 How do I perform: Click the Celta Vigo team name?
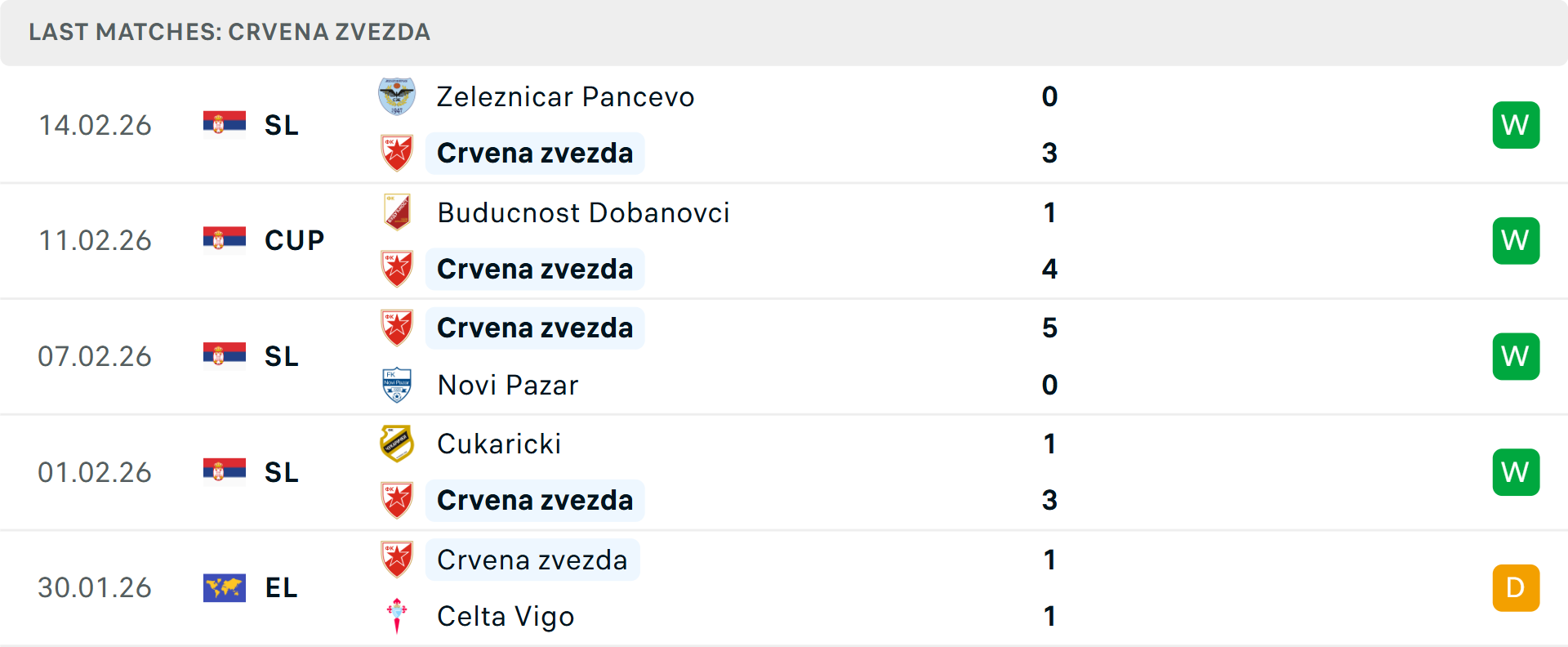[506, 616]
